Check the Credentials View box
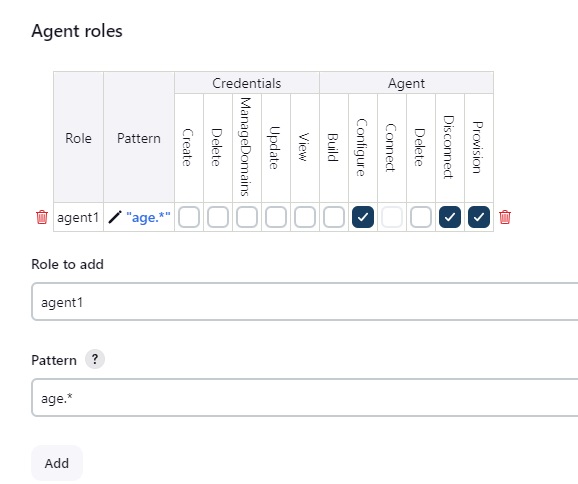Viewport: 578px width, 484px height. tap(305, 217)
